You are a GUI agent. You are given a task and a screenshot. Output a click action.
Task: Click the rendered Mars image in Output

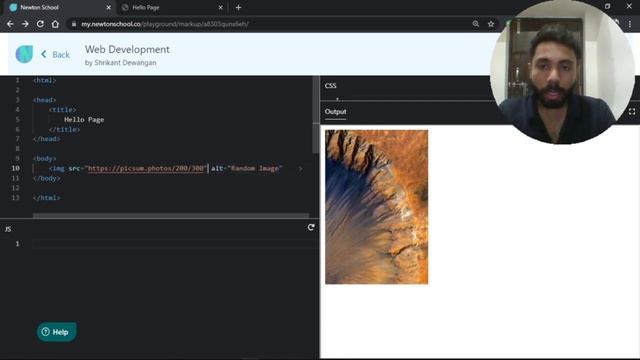click(x=376, y=207)
